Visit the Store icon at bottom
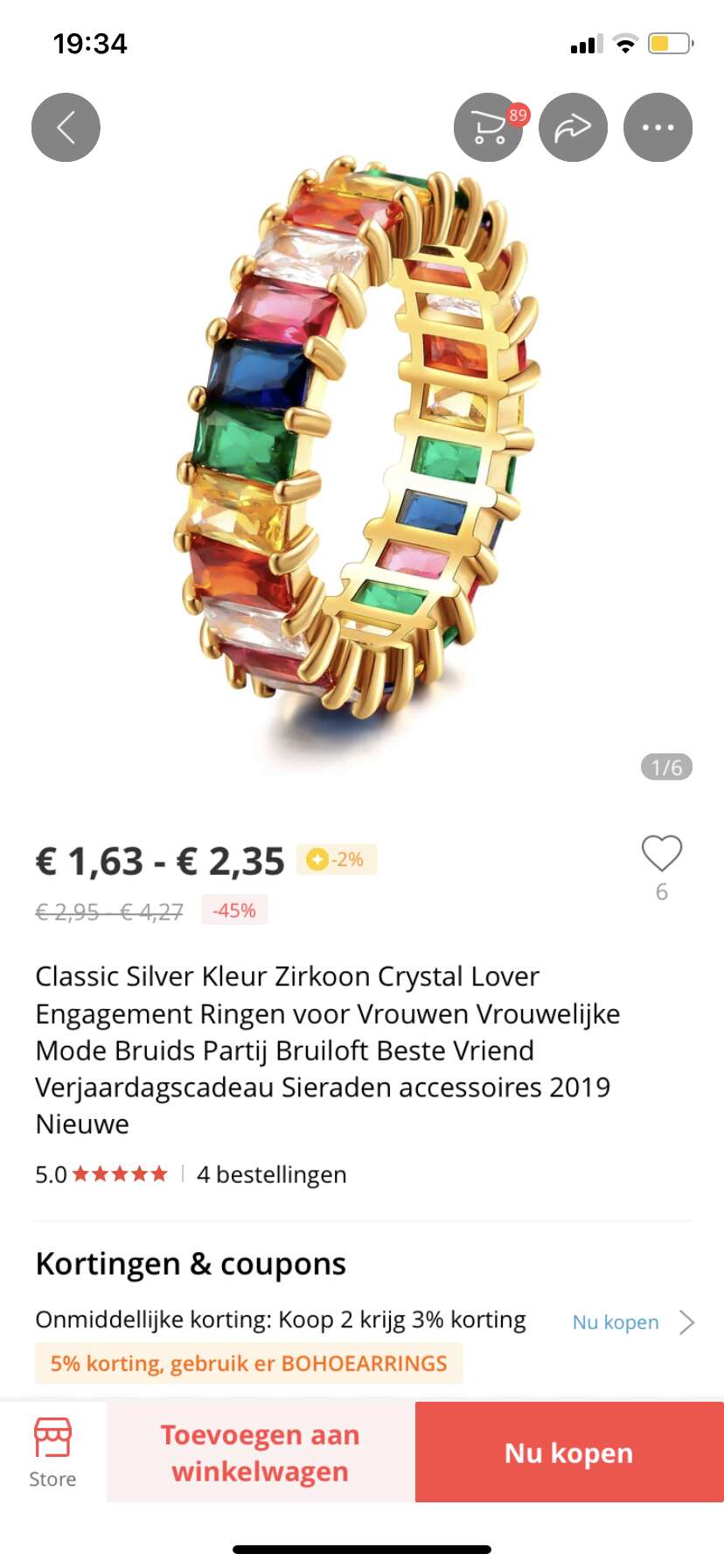 [x=52, y=1452]
